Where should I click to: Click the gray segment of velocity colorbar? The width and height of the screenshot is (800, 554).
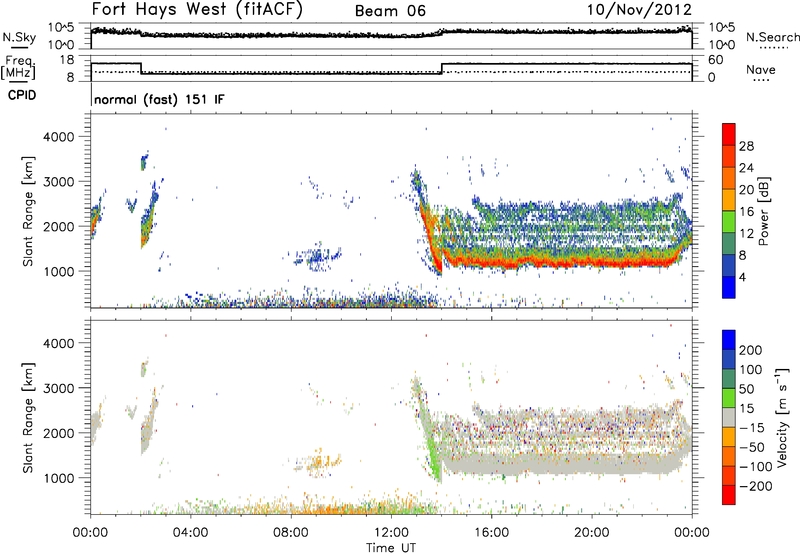click(729, 417)
